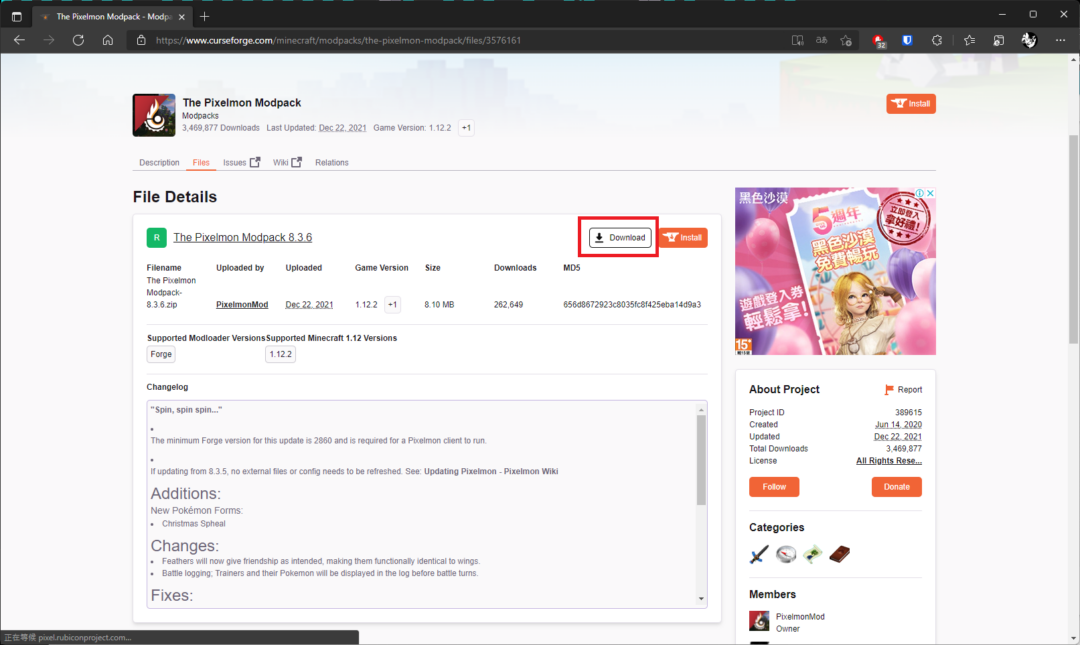
Task: Open the green arrows category icon
Action: pyautogui.click(x=813, y=554)
